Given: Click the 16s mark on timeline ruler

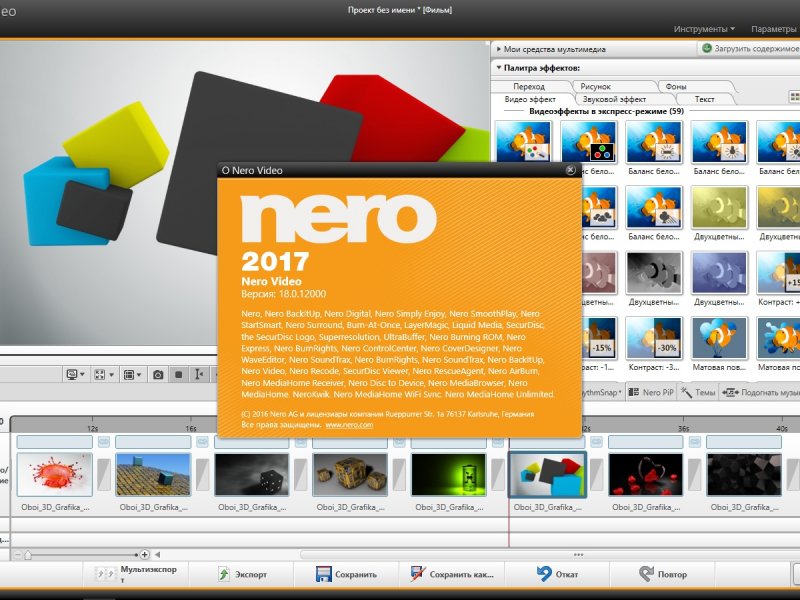Looking at the screenshot, I should (191, 428).
